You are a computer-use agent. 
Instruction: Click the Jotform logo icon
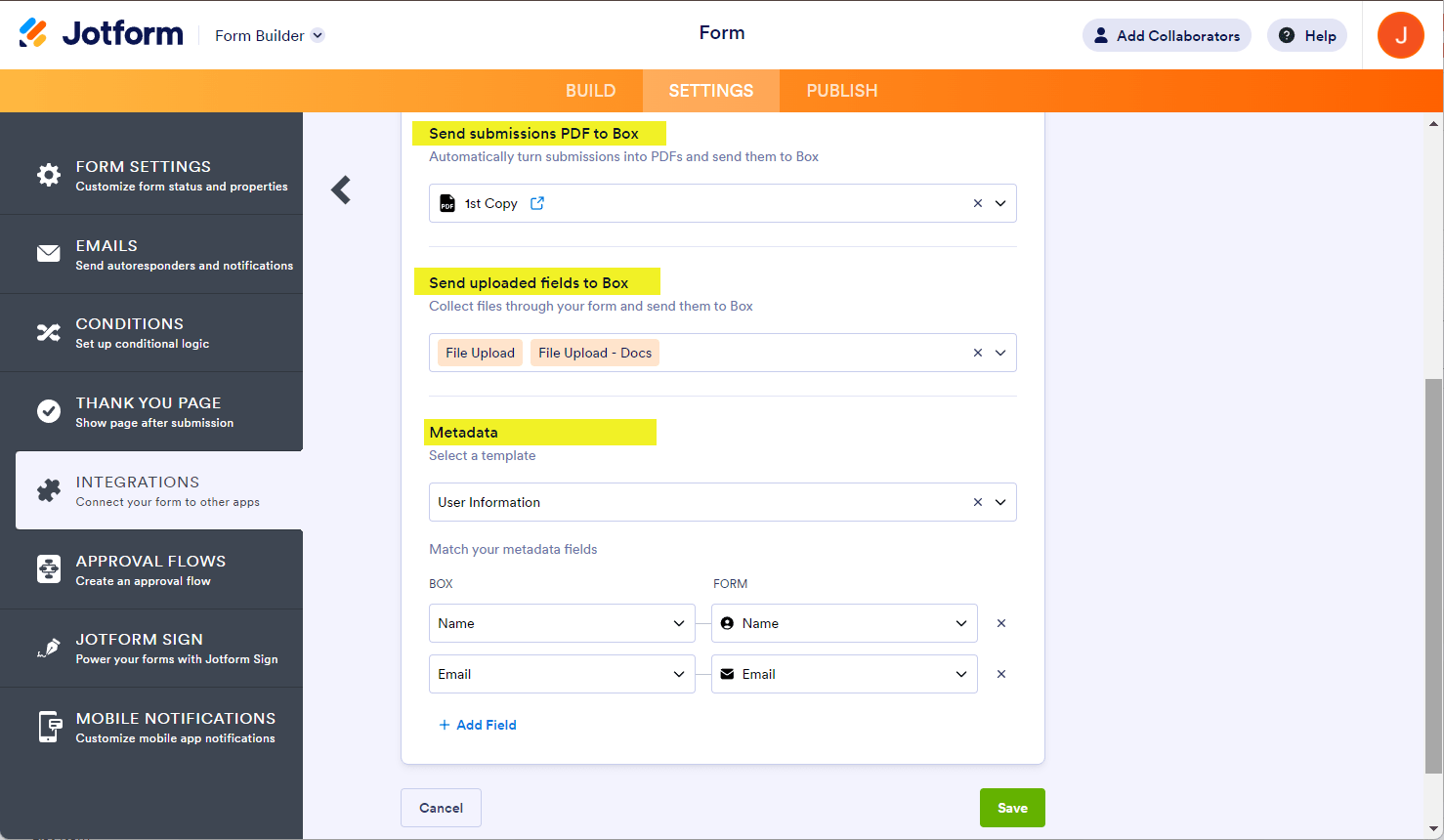[33, 33]
